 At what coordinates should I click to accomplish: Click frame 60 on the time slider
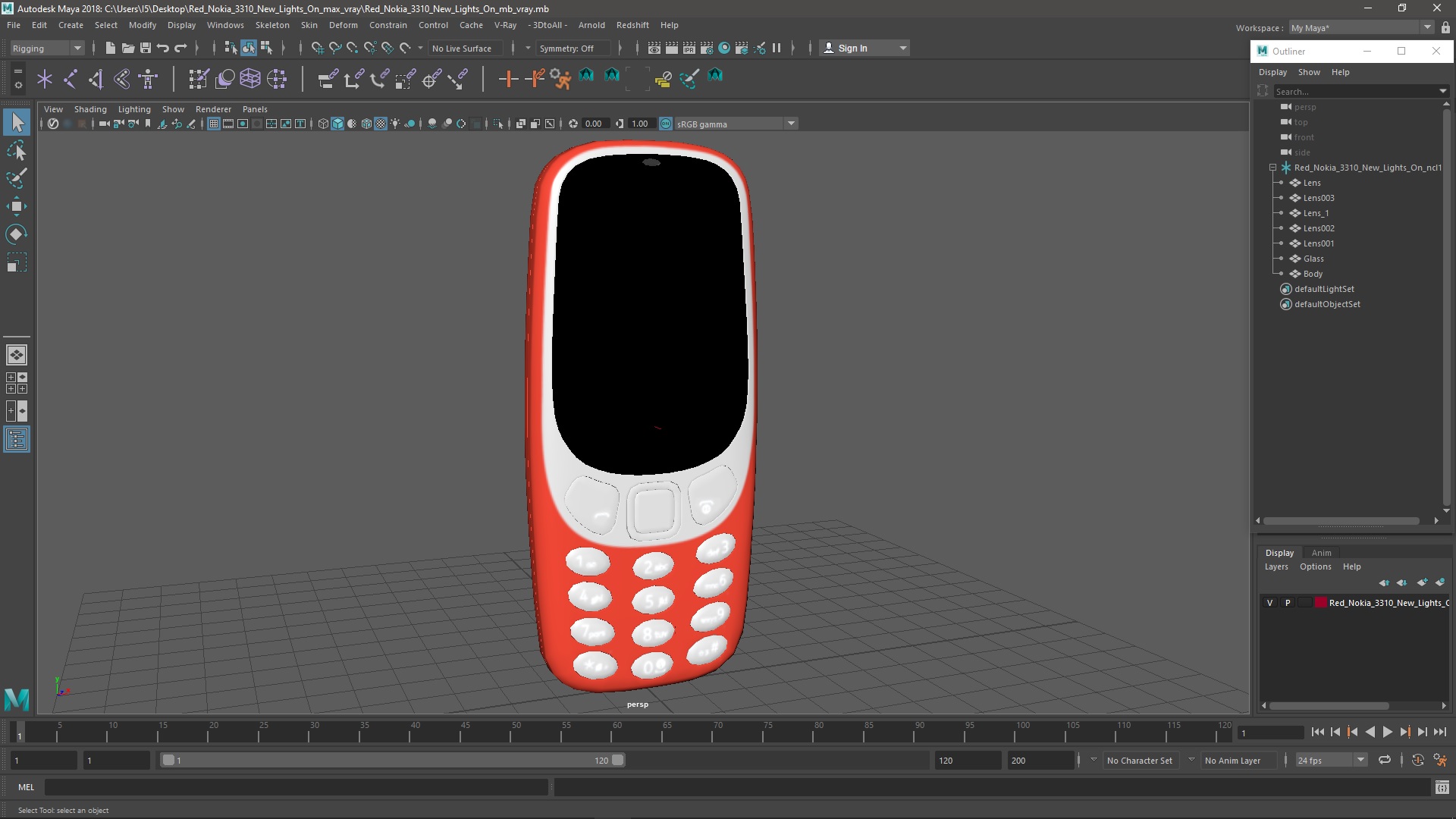tap(617, 732)
